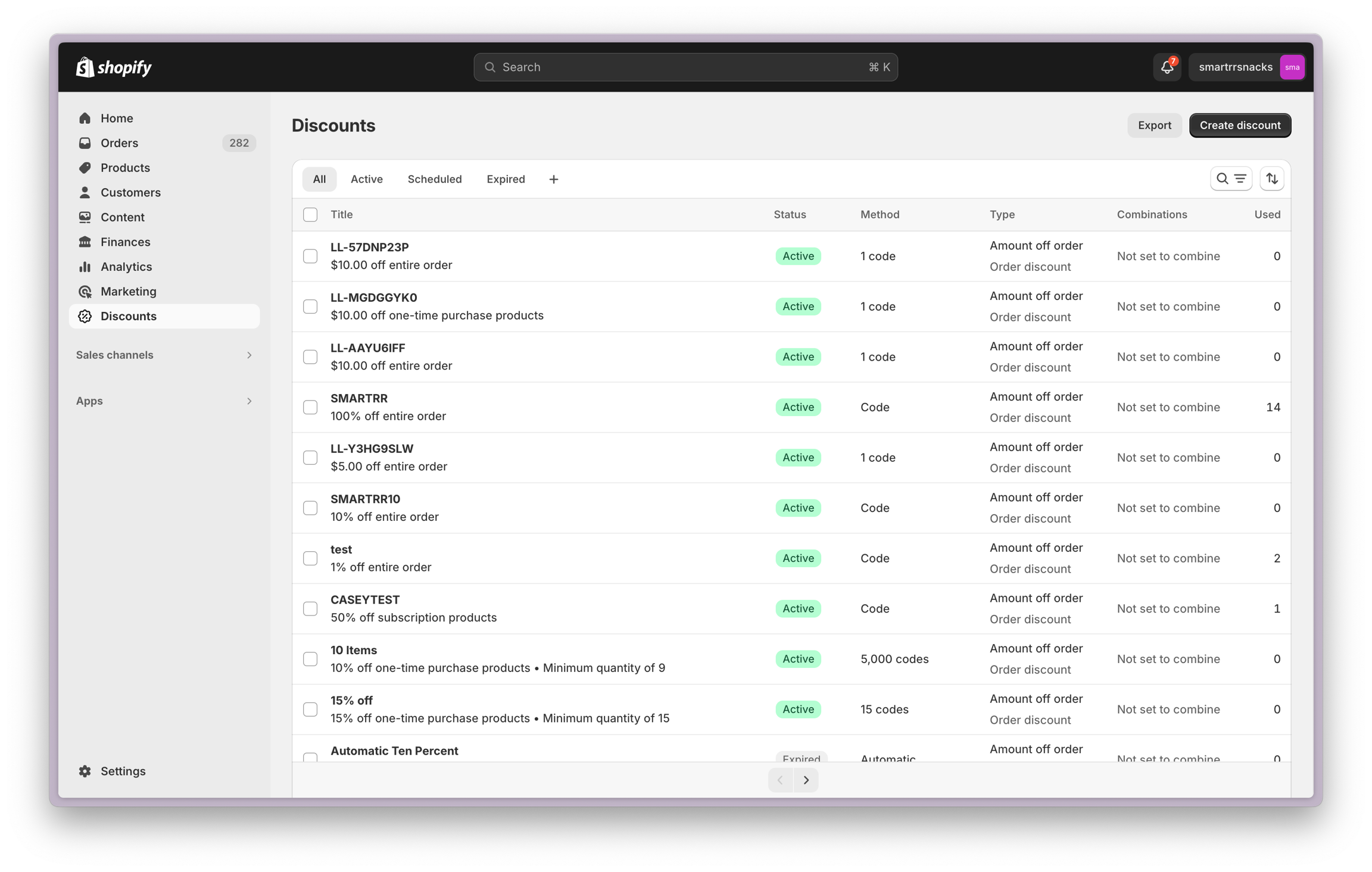
Task: Click the Create discount button
Action: (1240, 125)
